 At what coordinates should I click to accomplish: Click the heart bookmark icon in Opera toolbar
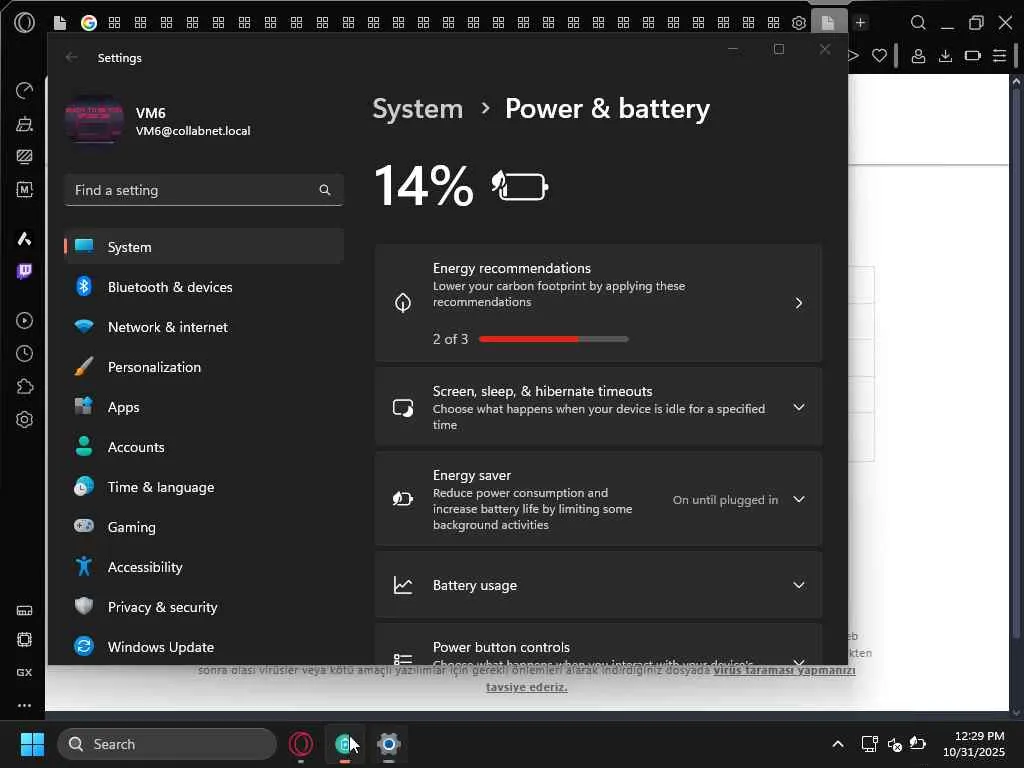pyautogui.click(x=880, y=56)
